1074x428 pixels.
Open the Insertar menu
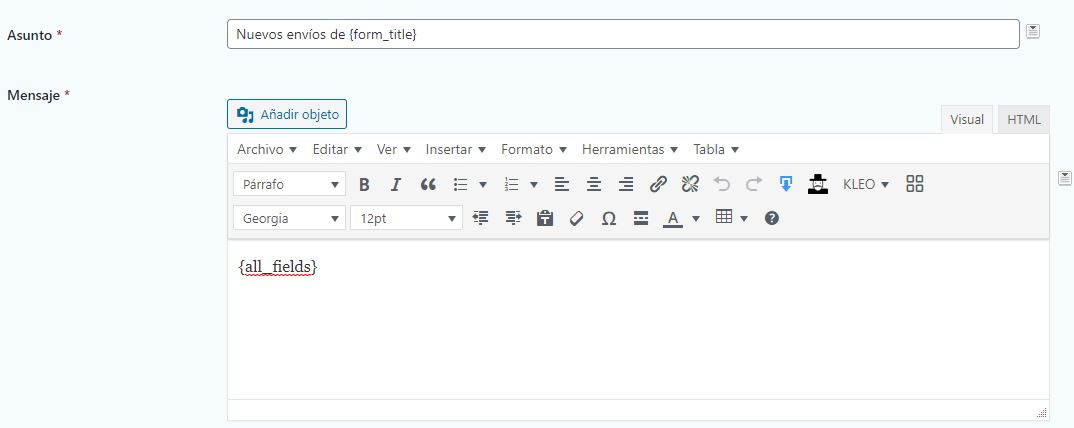pos(455,149)
